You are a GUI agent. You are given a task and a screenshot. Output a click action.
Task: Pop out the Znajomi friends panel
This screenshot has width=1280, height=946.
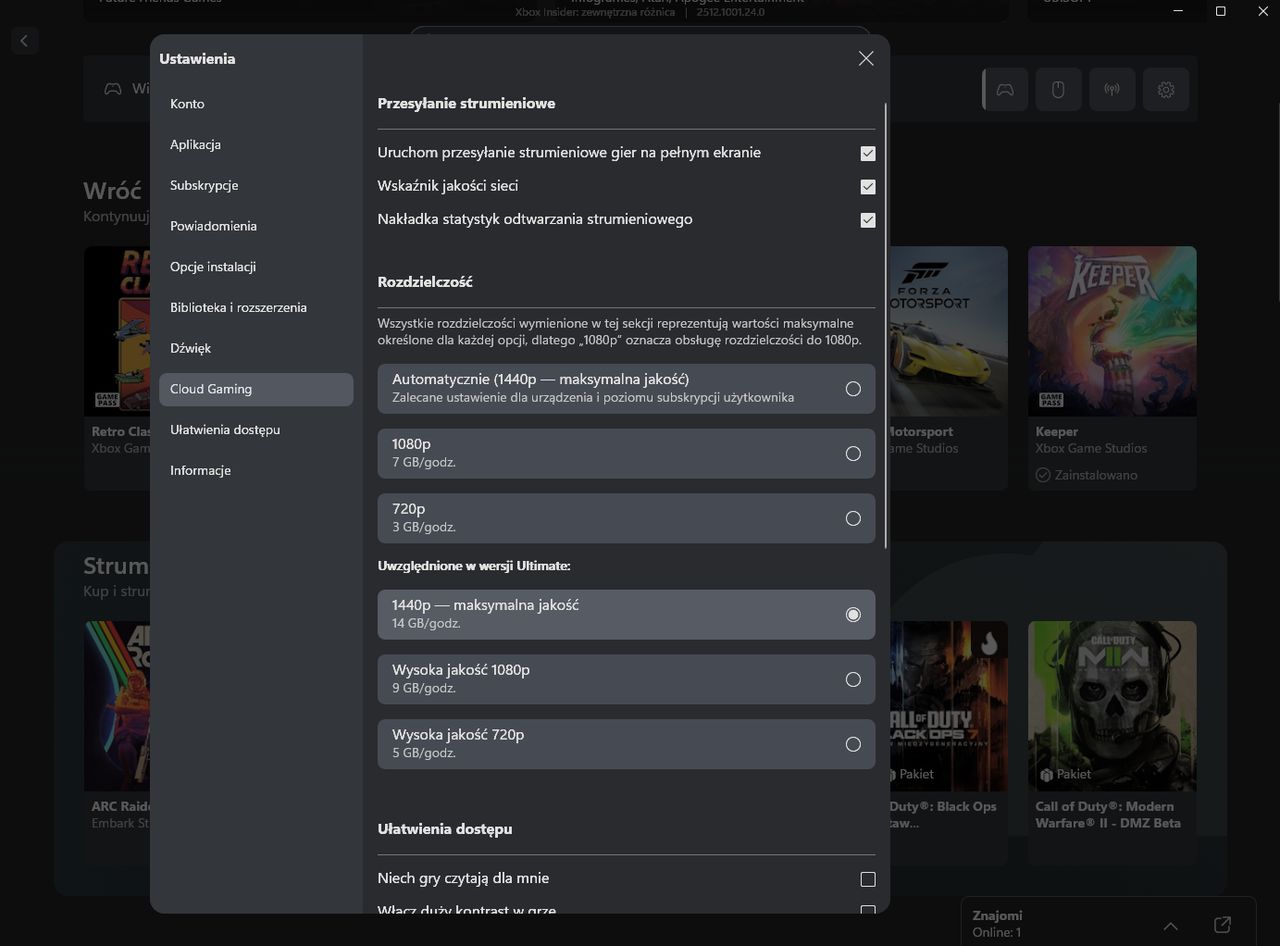pyautogui.click(x=1222, y=925)
